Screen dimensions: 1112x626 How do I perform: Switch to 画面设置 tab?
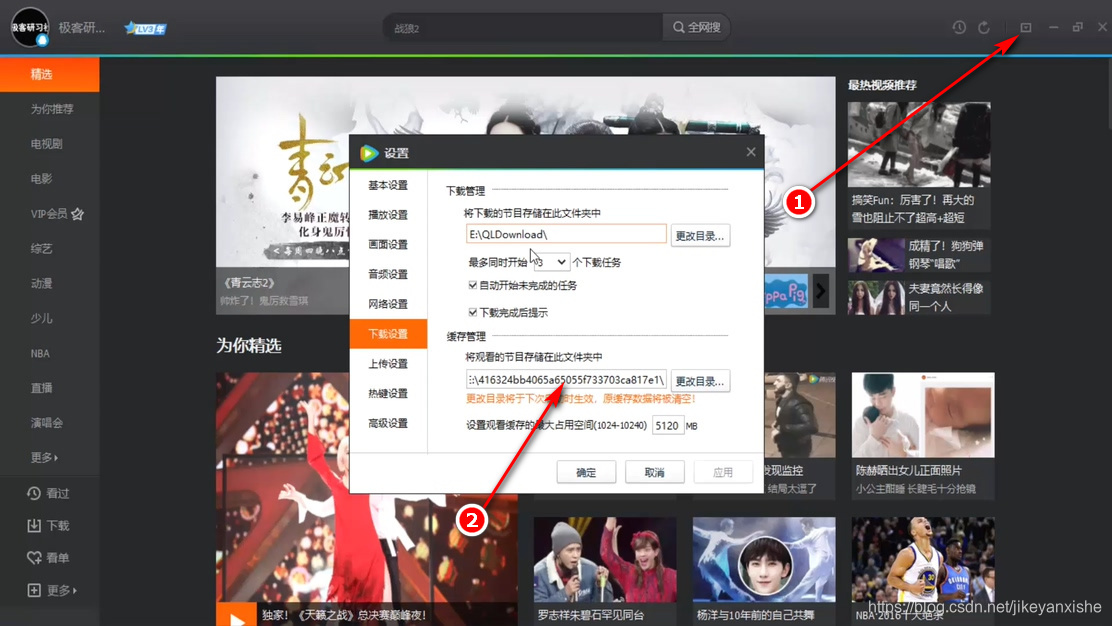point(388,245)
